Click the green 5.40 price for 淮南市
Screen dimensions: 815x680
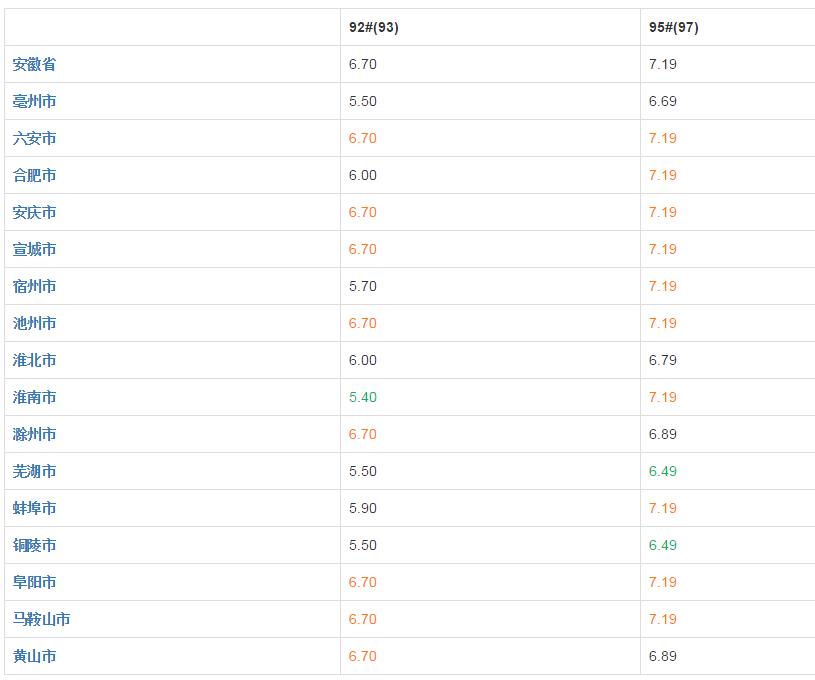363,397
